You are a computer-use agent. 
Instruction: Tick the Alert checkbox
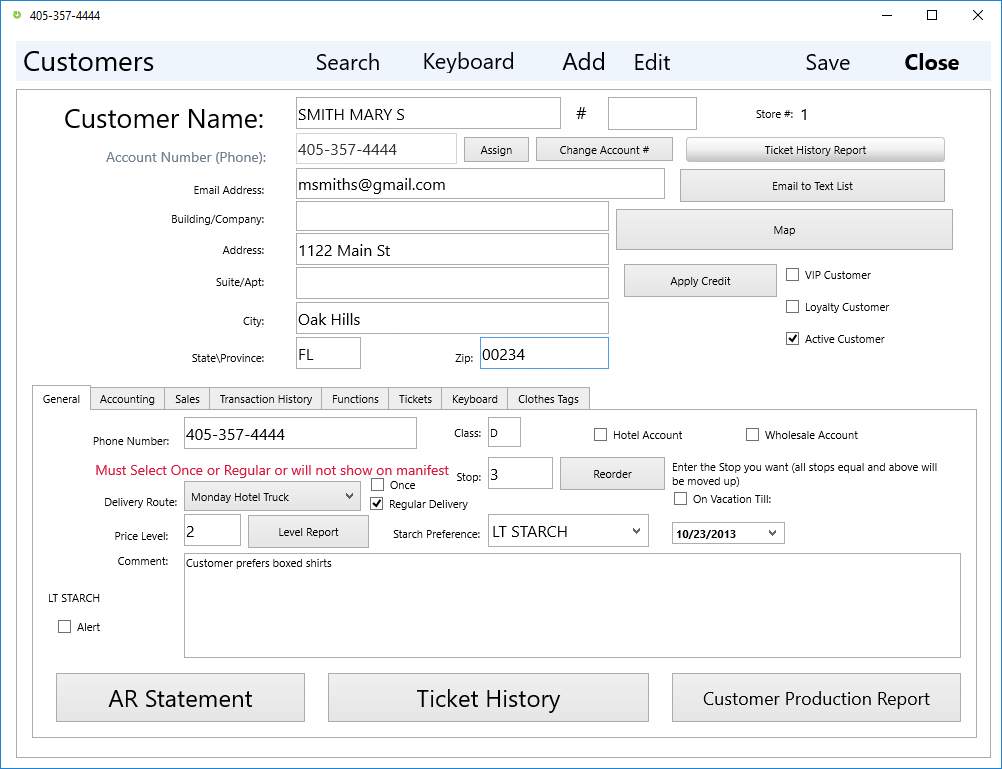coord(65,626)
